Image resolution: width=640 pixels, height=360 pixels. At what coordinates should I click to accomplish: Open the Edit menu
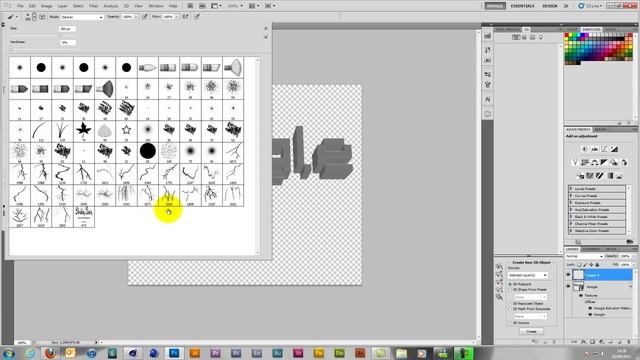pyautogui.click(x=32, y=6)
